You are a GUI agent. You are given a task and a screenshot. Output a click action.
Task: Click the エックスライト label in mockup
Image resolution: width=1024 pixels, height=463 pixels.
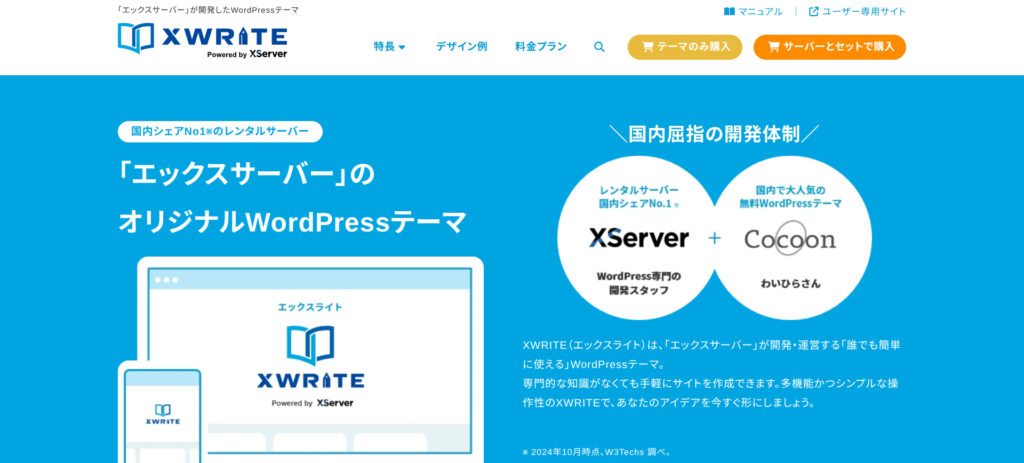tap(310, 307)
